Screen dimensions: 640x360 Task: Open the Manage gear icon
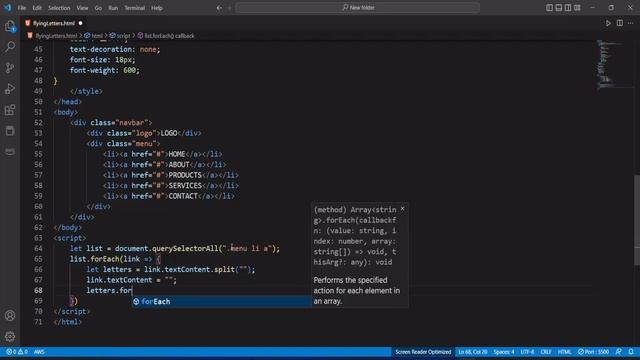click(x=10, y=336)
